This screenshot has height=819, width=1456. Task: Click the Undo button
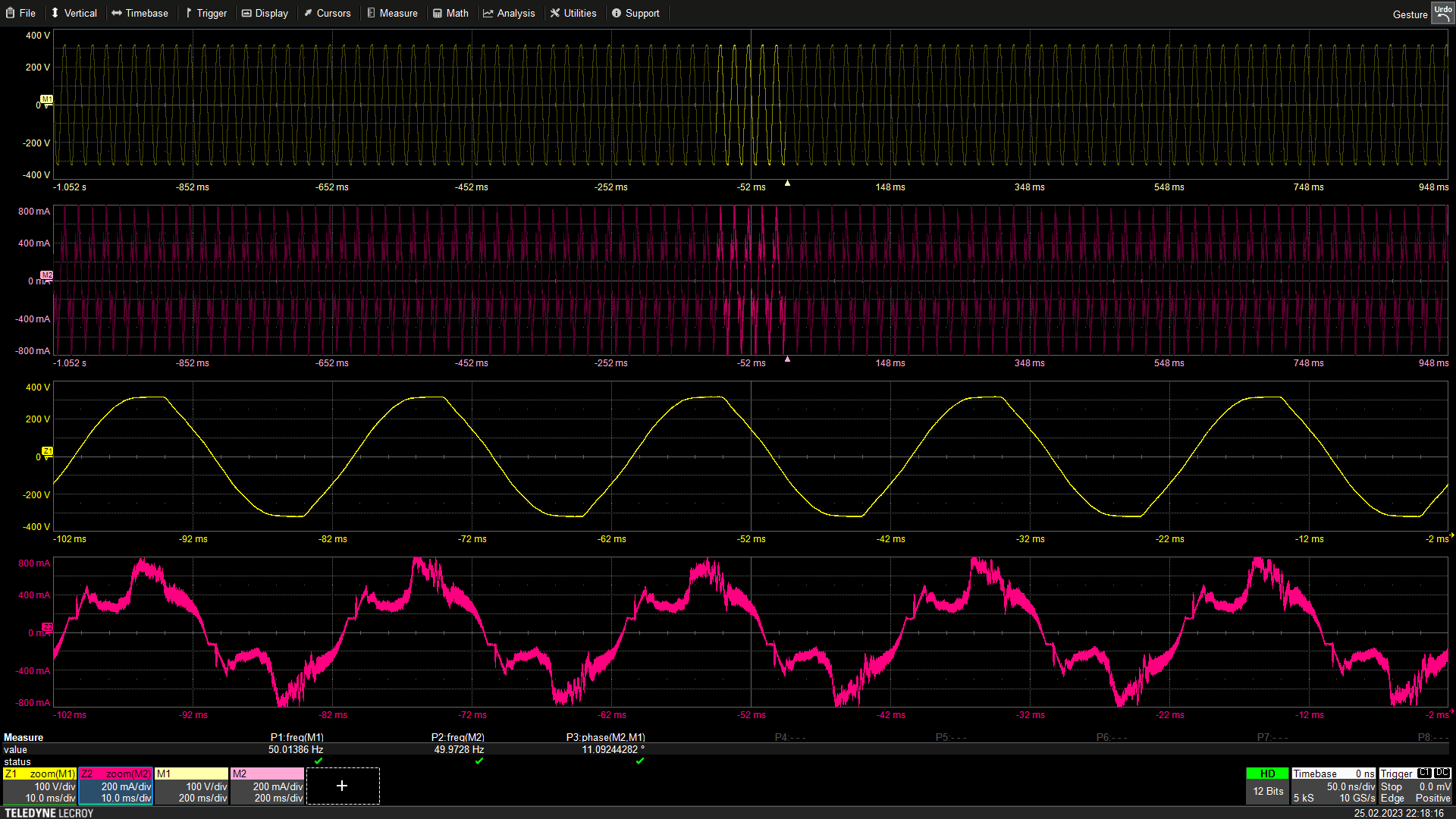(1442, 13)
